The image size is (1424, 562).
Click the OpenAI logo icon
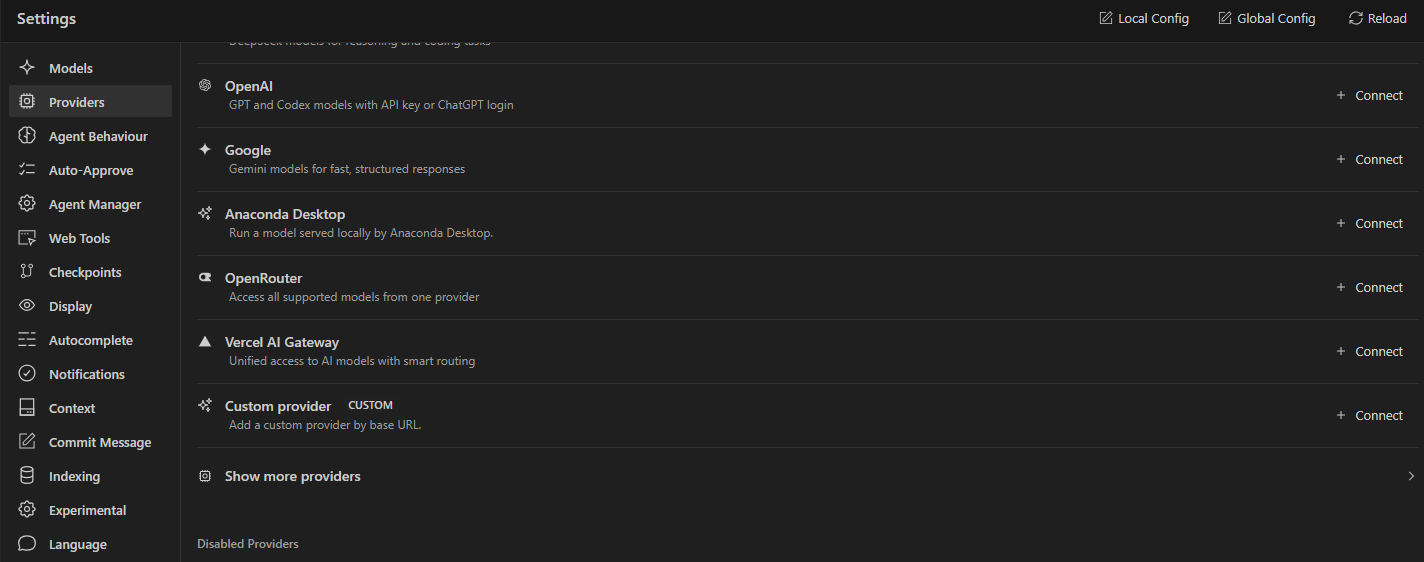coord(205,86)
